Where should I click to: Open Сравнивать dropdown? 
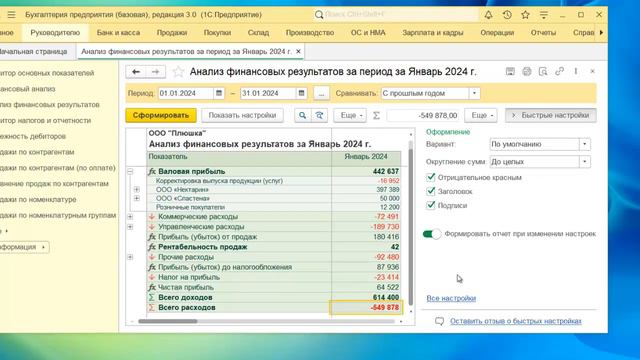click(474, 93)
